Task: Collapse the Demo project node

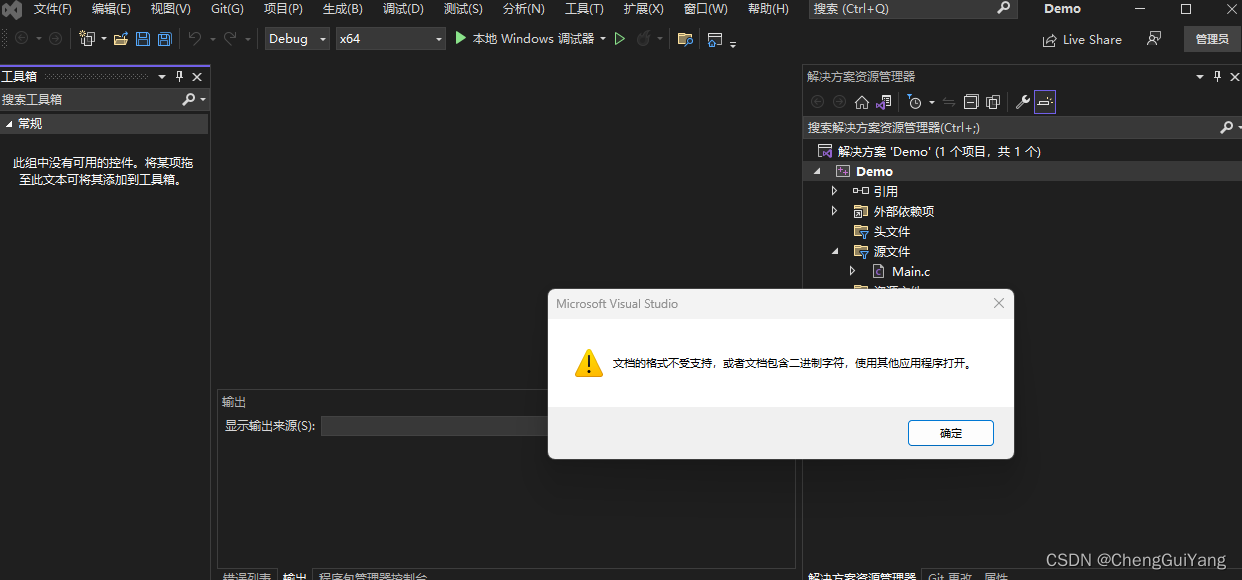Action: click(818, 172)
